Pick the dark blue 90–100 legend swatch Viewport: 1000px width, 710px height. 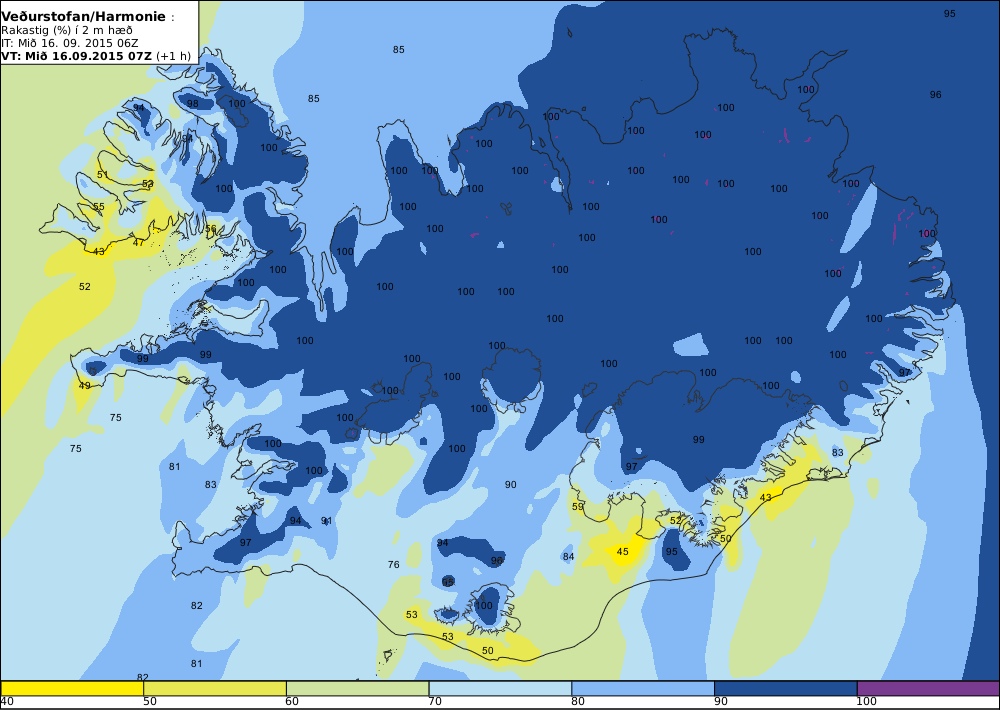point(786,688)
